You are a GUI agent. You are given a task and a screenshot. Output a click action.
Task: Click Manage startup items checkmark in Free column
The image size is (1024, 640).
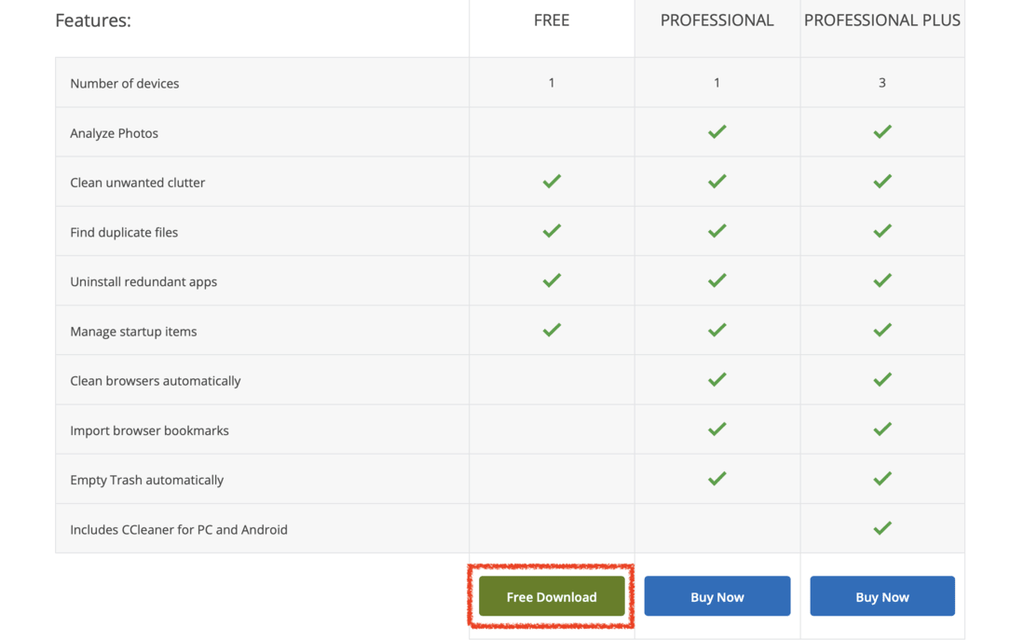pyautogui.click(x=551, y=330)
